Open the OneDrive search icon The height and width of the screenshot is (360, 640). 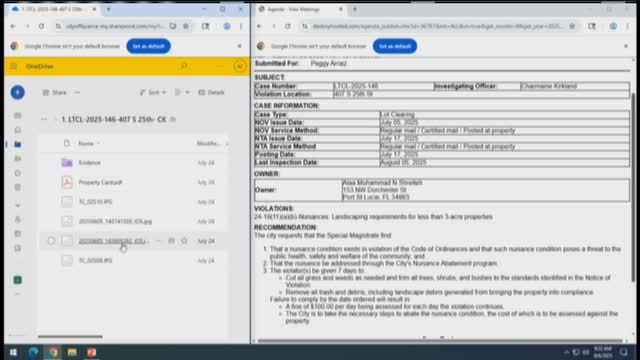(184, 66)
